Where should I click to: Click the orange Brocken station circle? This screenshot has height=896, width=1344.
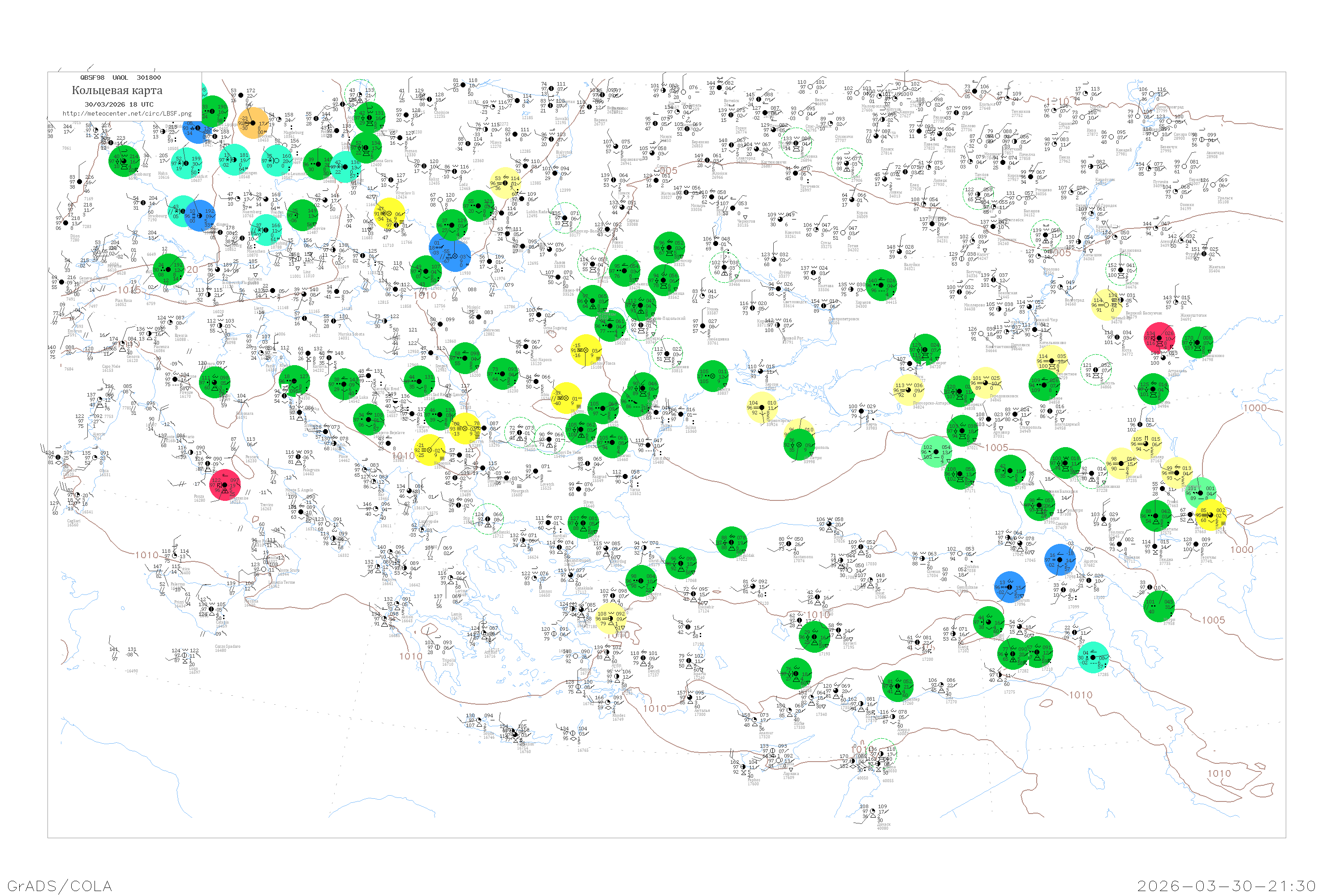click(x=253, y=124)
